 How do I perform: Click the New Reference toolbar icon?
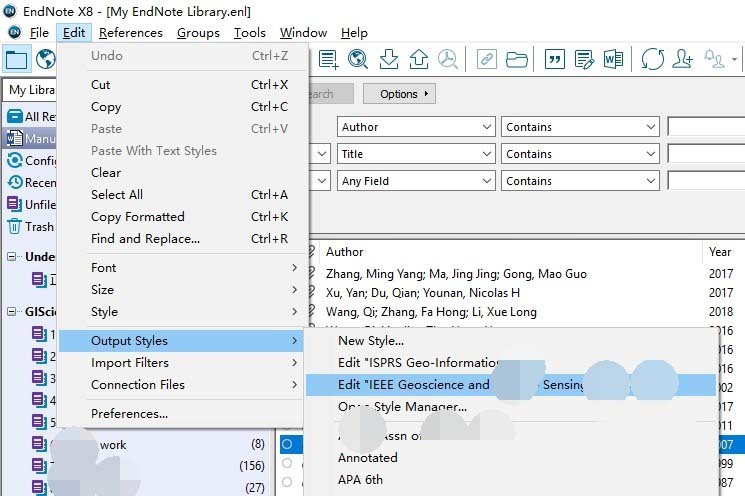pos(328,59)
